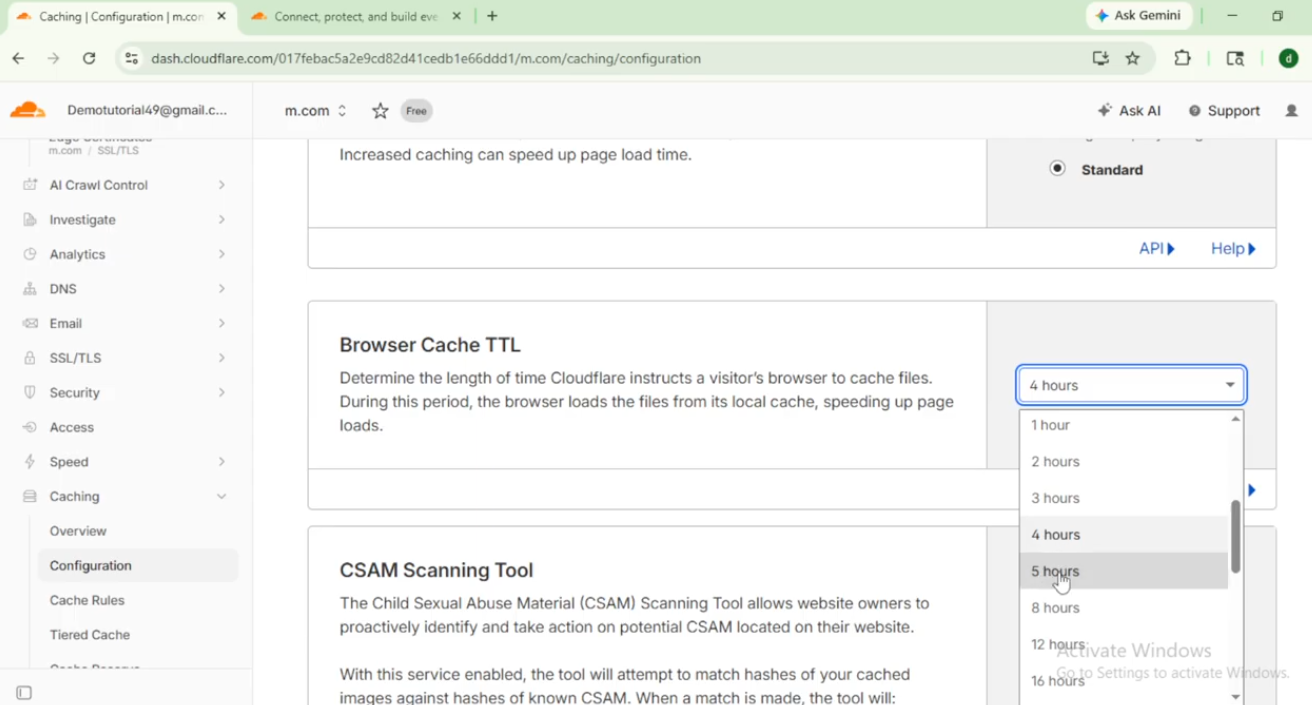1312x705 pixels.
Task: Reload the page in browser
Action: click(89, 58)
